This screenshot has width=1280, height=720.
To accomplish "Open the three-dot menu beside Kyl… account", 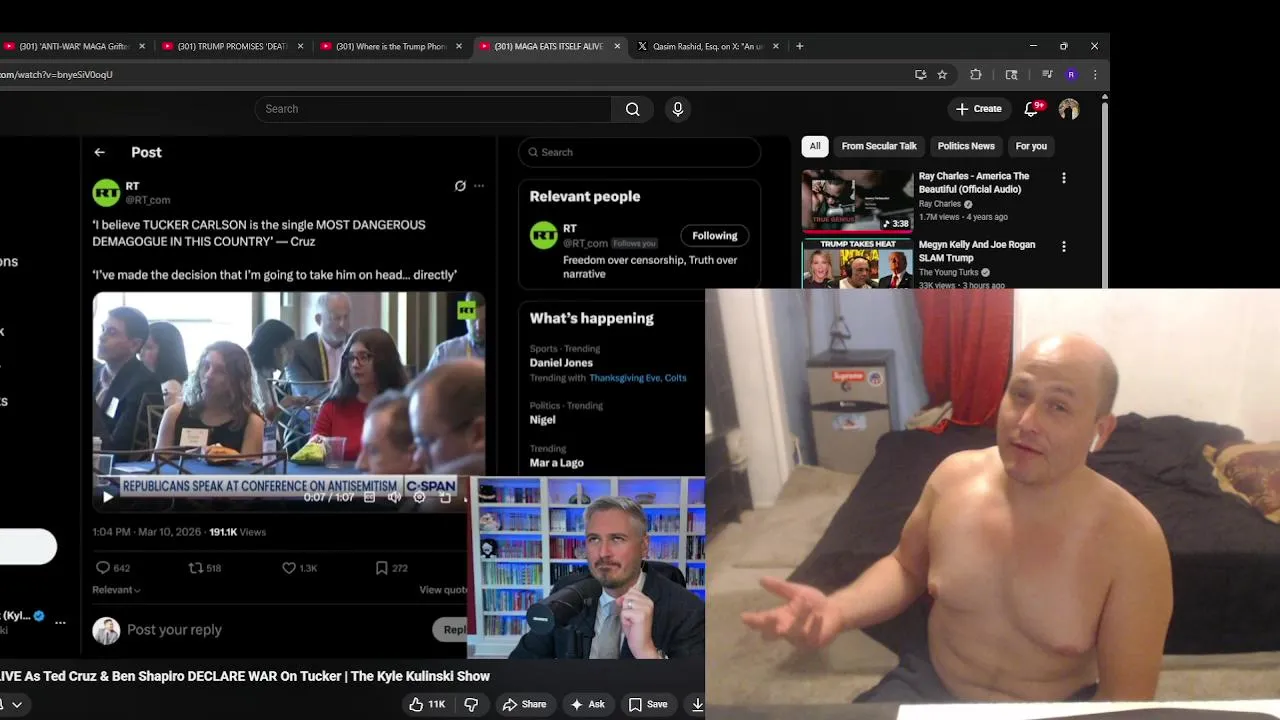I will [60, 622].
